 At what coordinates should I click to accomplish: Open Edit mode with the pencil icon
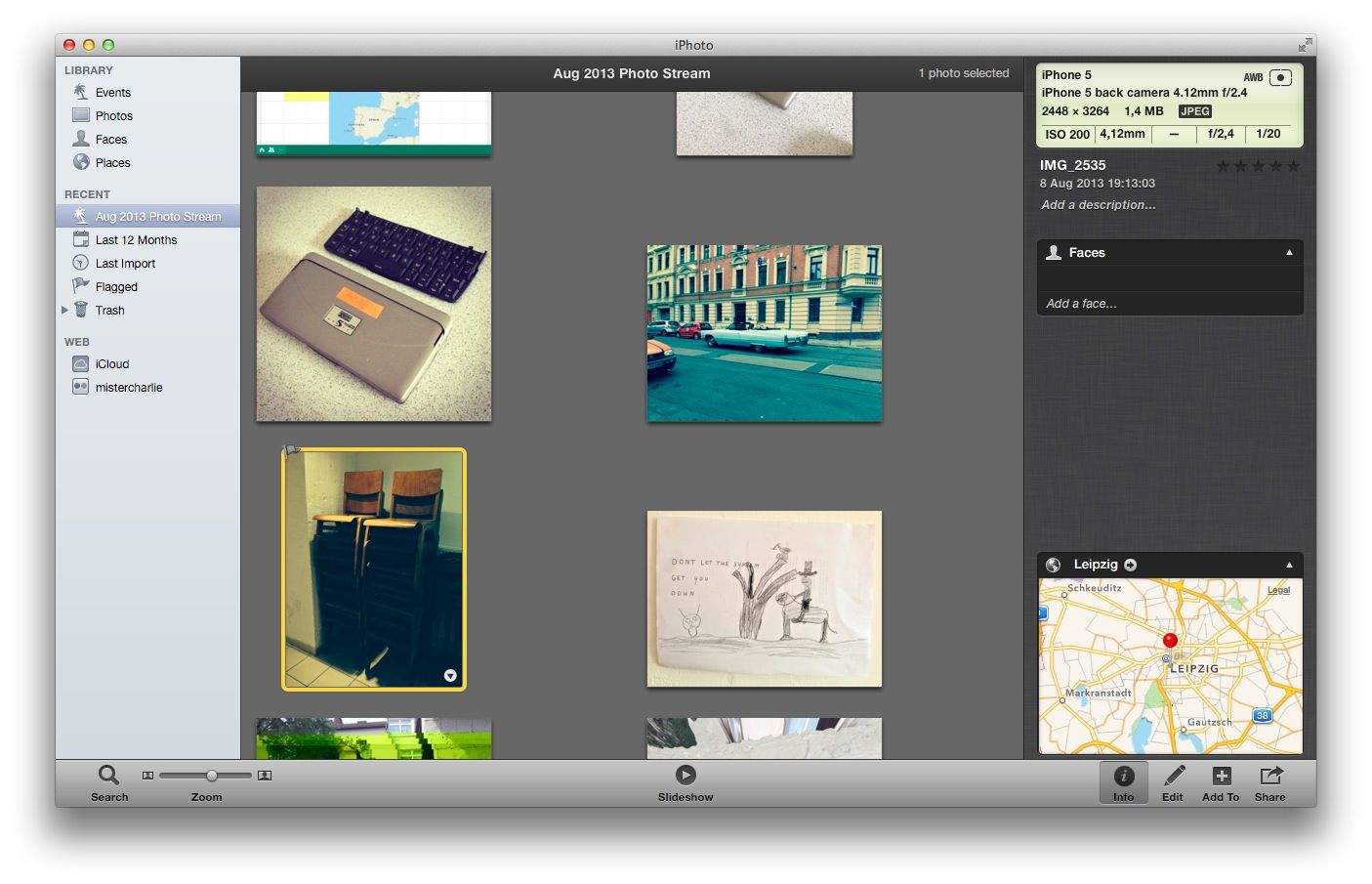[1173, 777]
